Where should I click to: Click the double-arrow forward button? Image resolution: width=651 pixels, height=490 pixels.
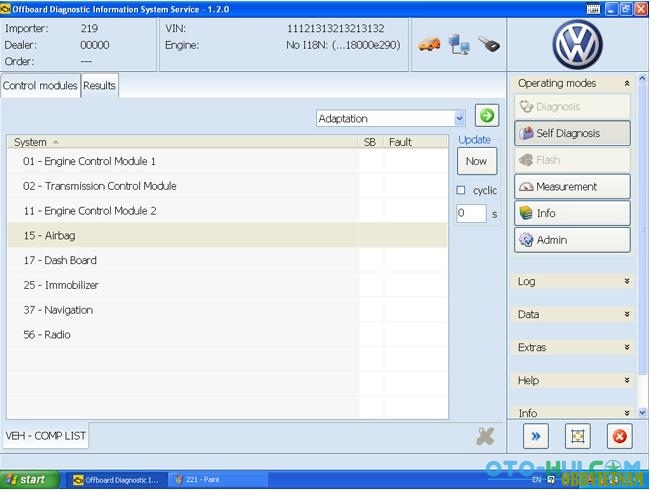(x=536, y=436)
